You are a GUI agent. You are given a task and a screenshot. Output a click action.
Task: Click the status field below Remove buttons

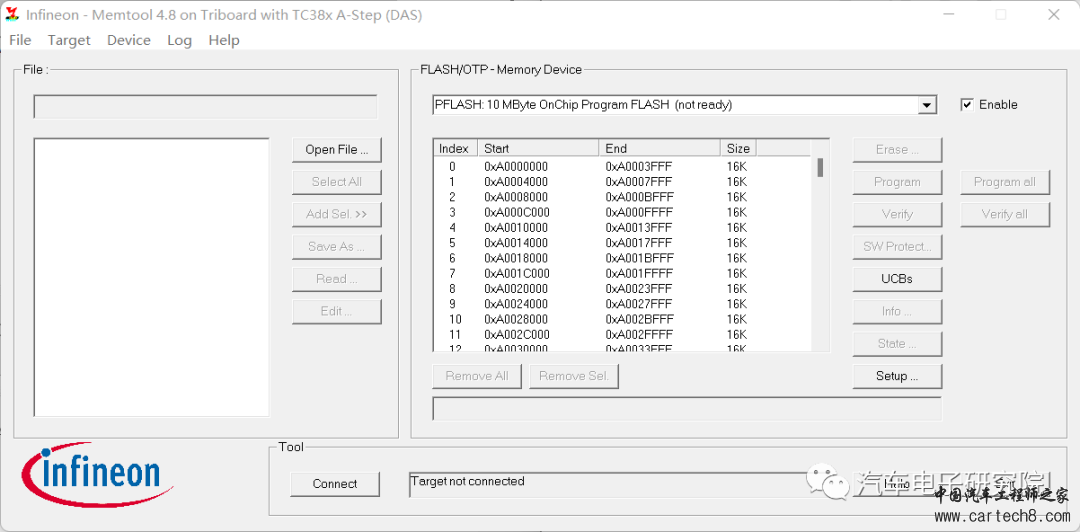click(687, 409)
